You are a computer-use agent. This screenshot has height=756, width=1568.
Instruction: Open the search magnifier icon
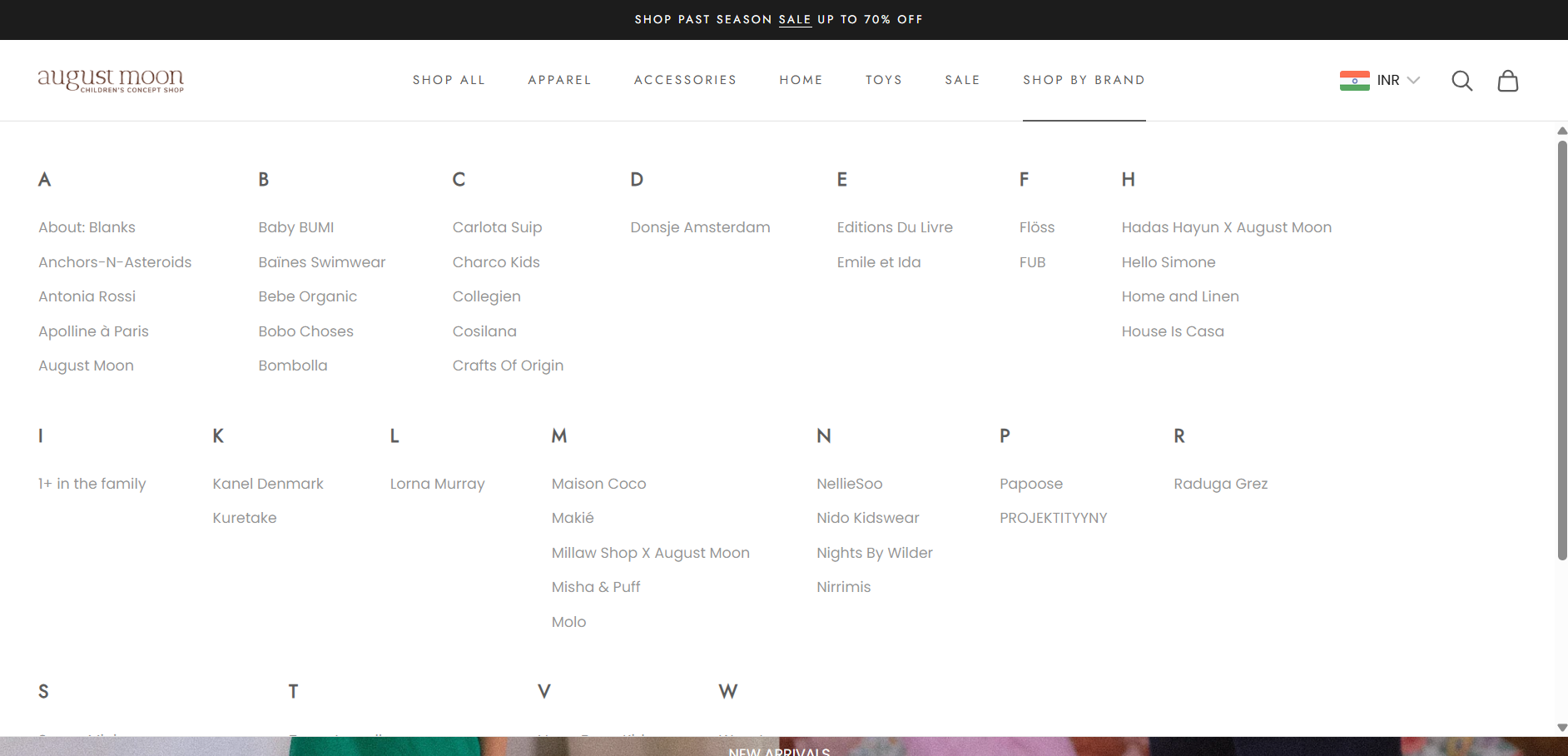1461,81
